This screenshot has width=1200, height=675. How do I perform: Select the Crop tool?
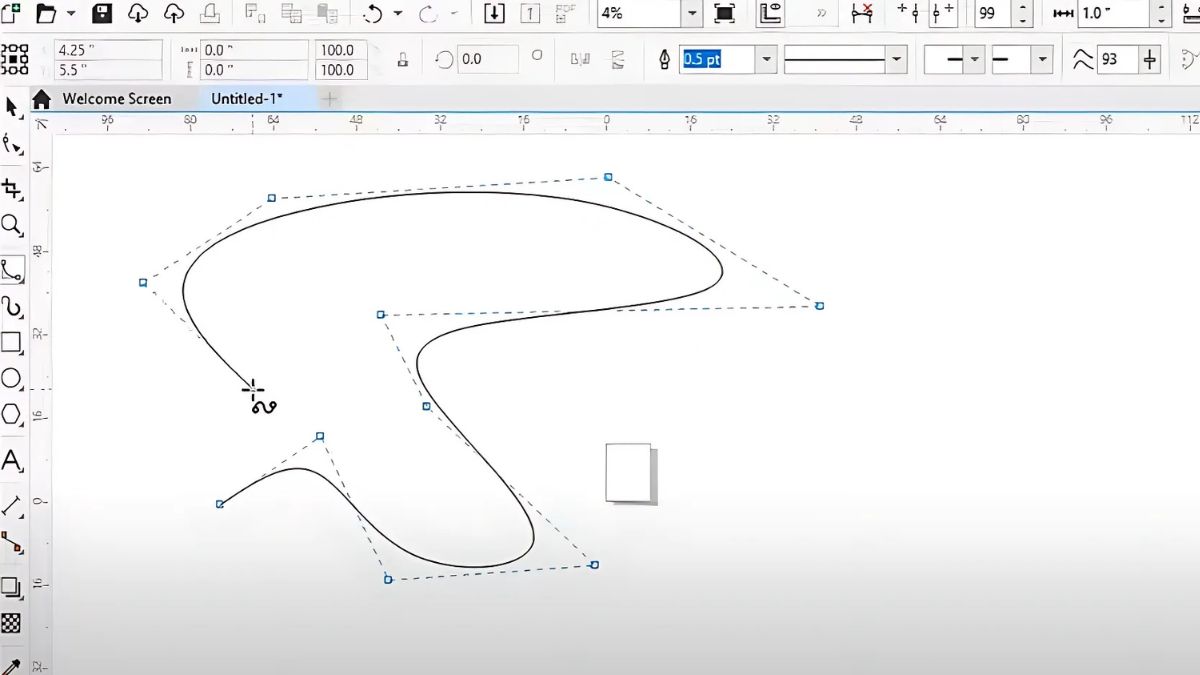coord(12,188)
